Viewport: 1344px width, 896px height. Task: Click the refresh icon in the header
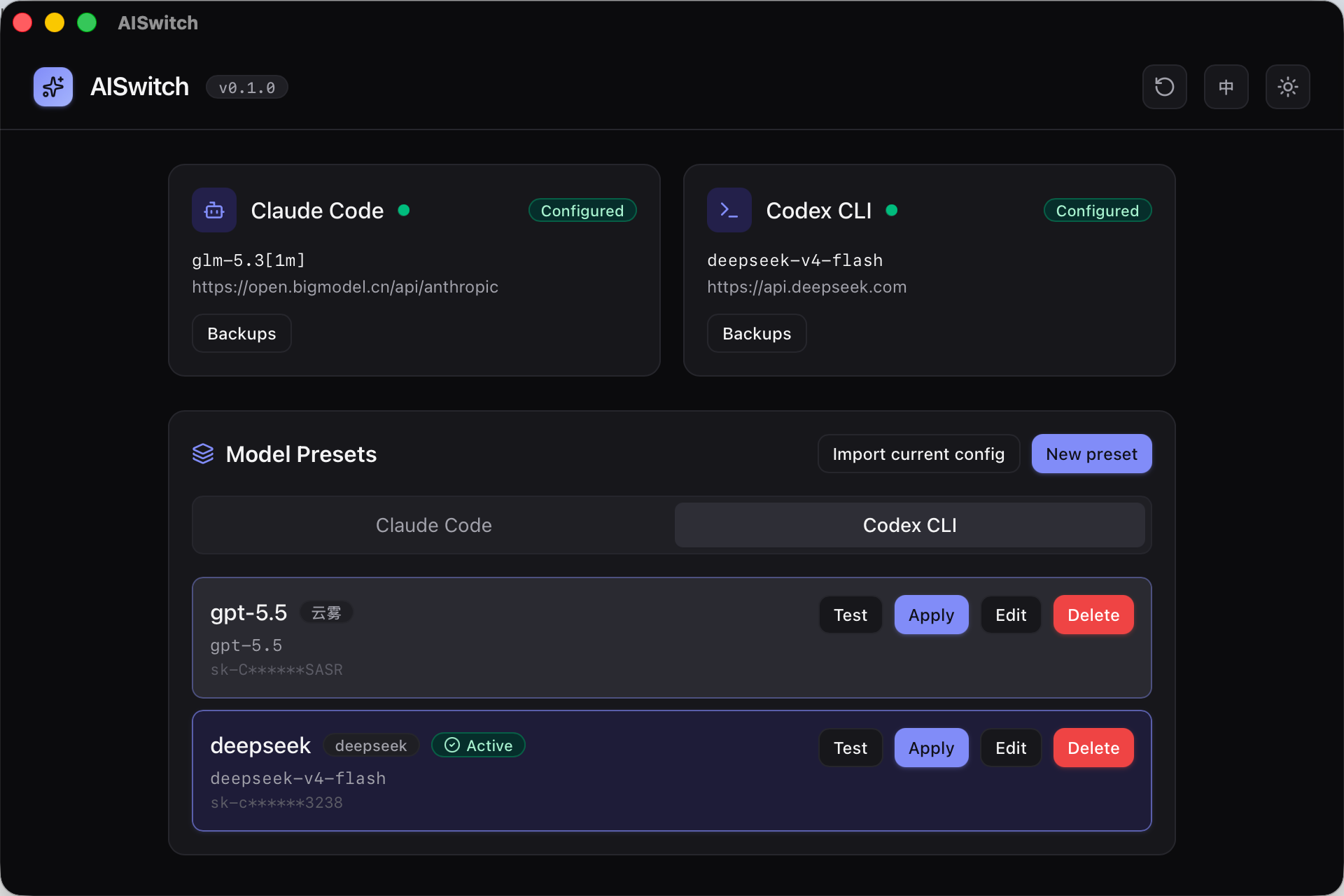(x=1164, y=87)
